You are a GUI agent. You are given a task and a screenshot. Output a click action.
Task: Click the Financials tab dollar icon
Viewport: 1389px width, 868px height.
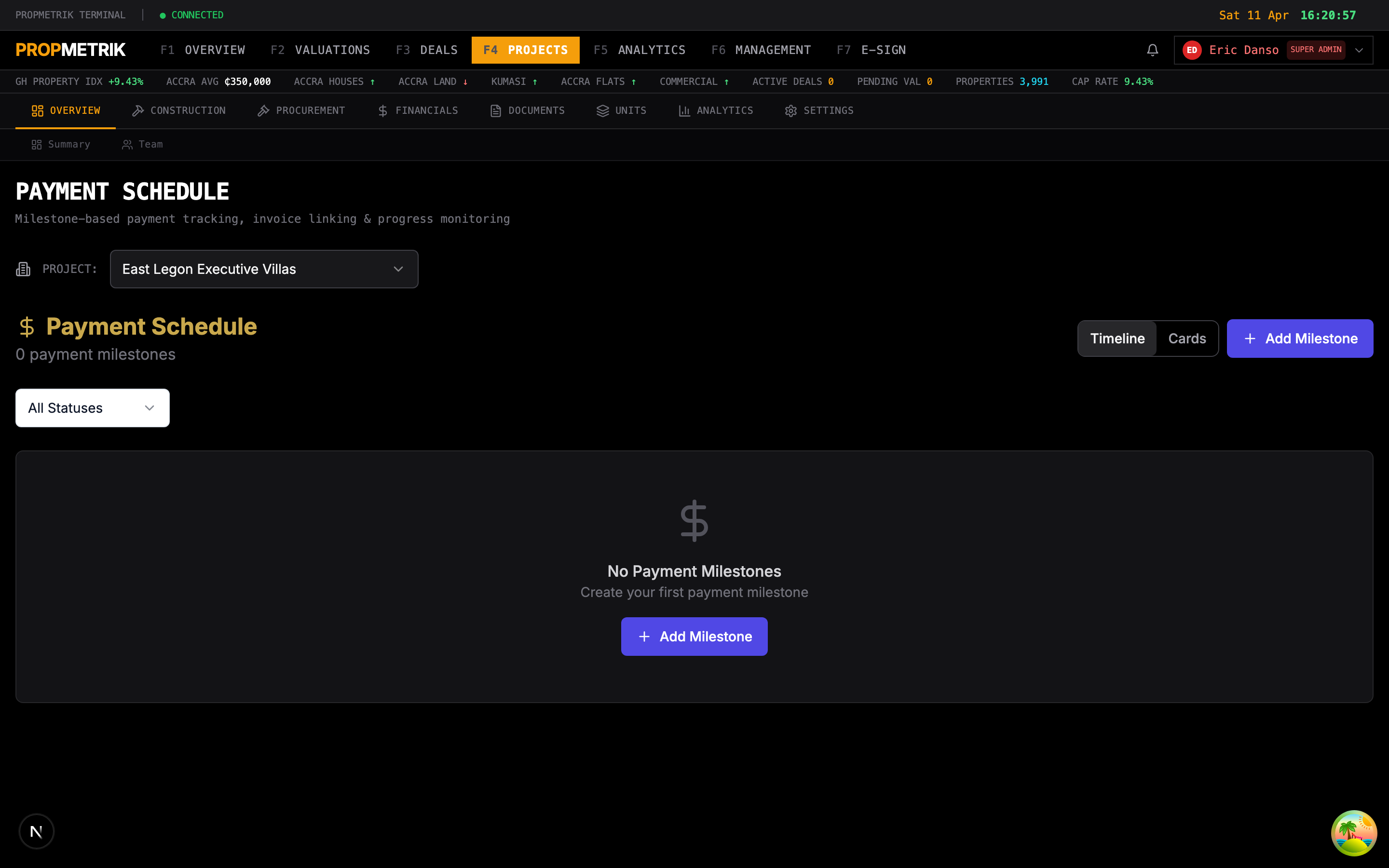383,111
